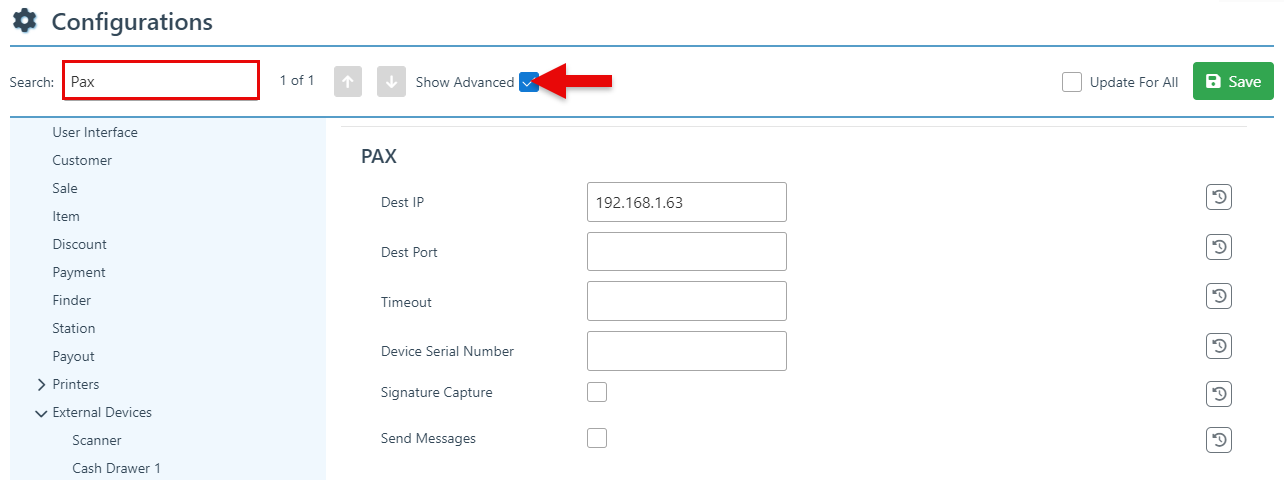The width and height of the screenshot is (1284, 480).
Task: Click the history icon beside Dest IP
Action: coord(1218,198)
